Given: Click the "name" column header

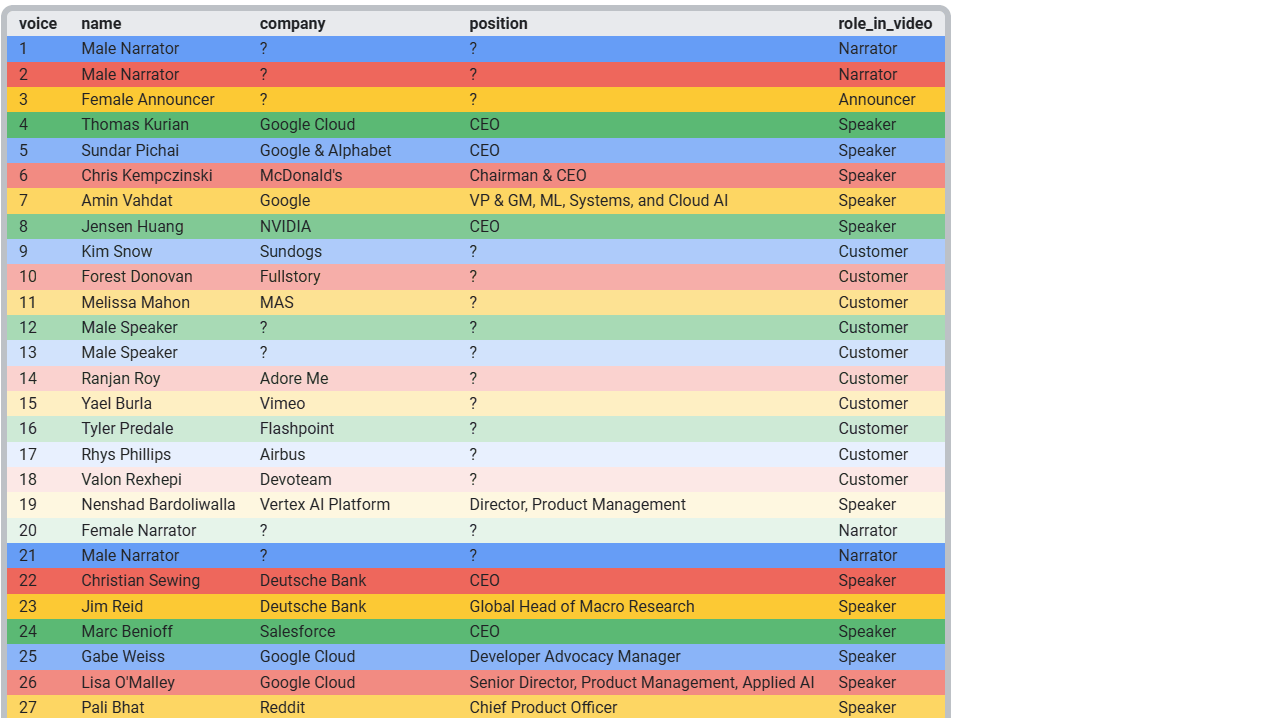Looking at the screenshot, I should tap(101, 23).
